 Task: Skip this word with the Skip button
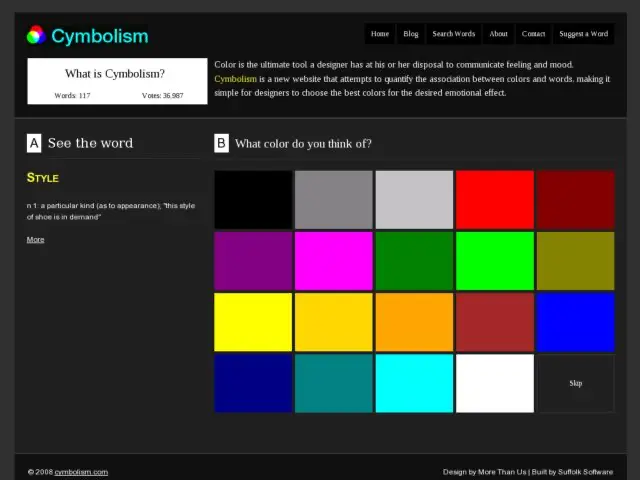576,383
